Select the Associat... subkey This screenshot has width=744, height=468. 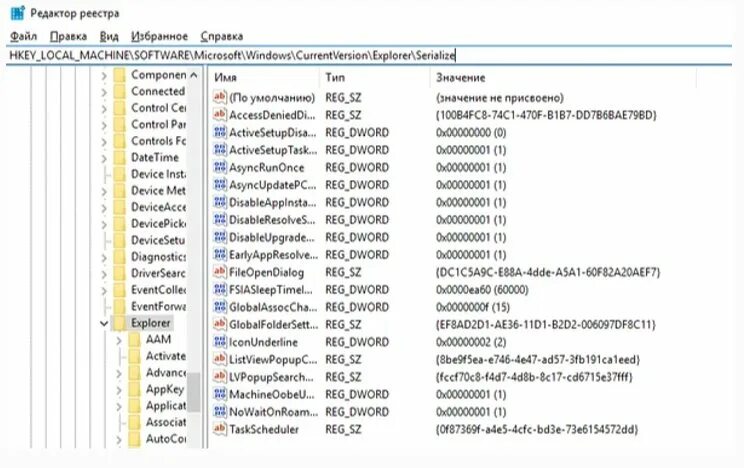166,422
